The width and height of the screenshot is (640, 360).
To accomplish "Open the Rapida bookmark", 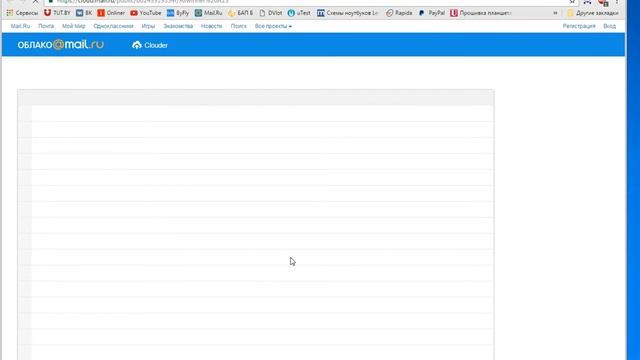I will (399, 13).
